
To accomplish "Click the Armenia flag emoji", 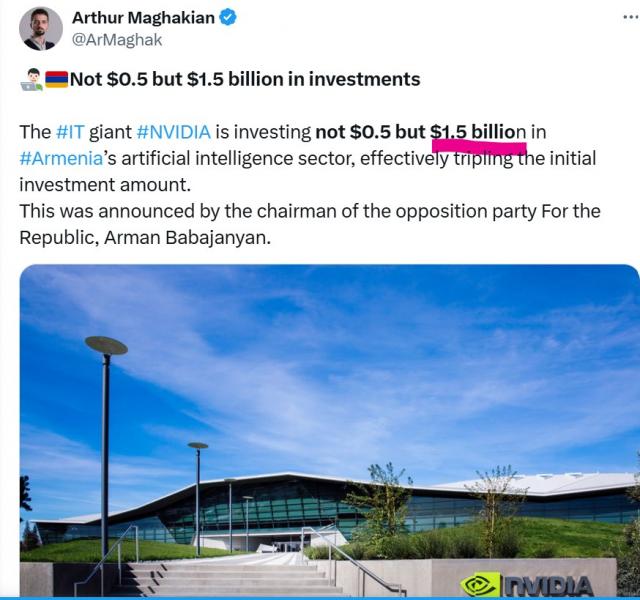I will (x=57, y=80).
